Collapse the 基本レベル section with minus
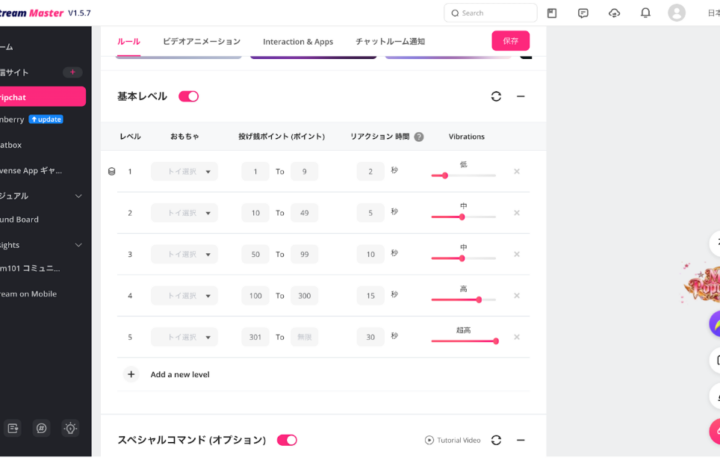 point(521,96)
